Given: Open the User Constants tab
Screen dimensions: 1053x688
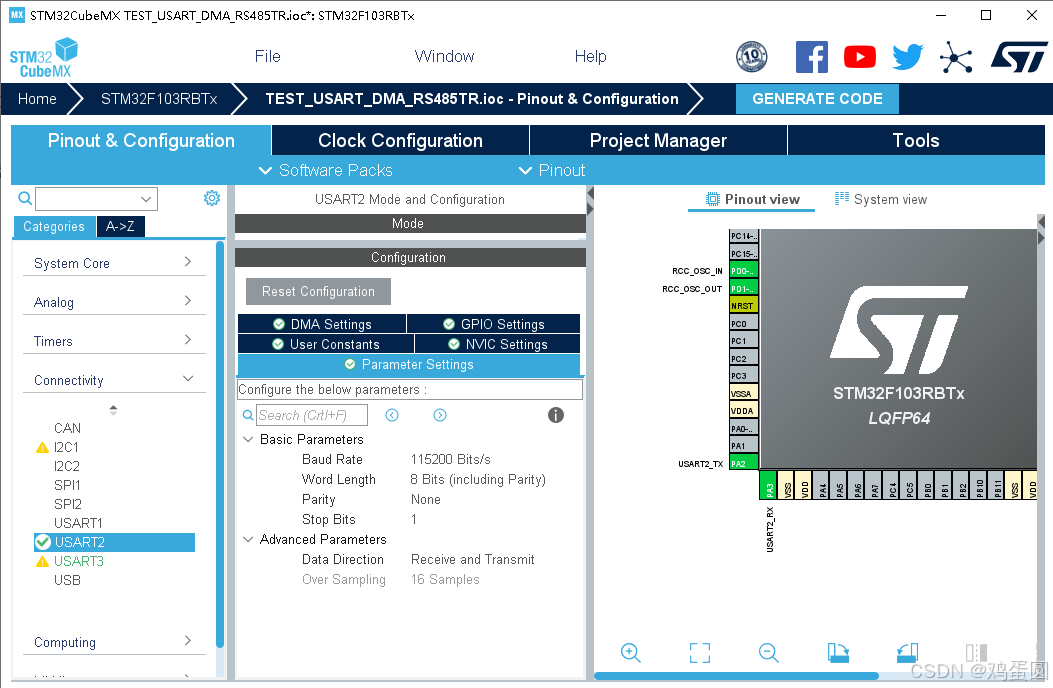Looking at the screenshot, I should pyautogui.click(x=326, y=344).
